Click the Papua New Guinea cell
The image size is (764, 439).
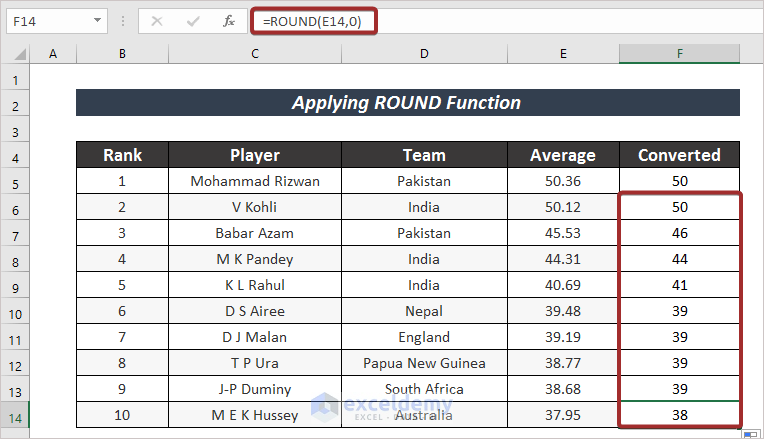click(x=424, y=363)
